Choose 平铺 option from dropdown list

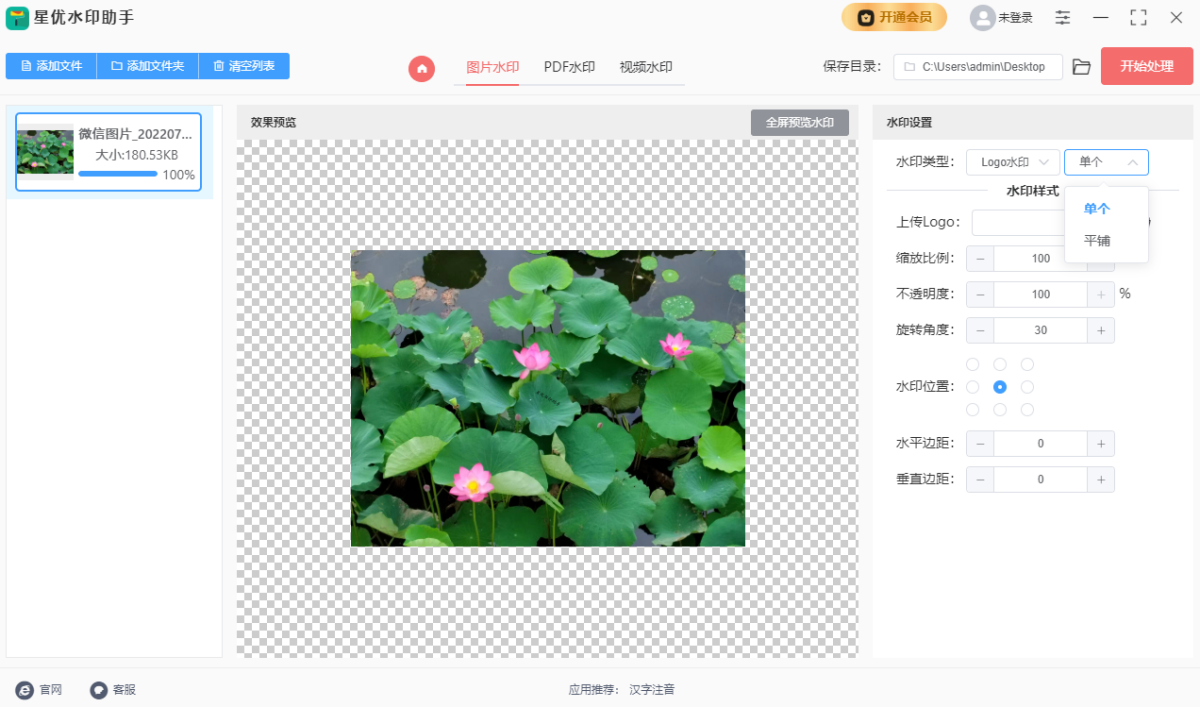point(1097,241)
